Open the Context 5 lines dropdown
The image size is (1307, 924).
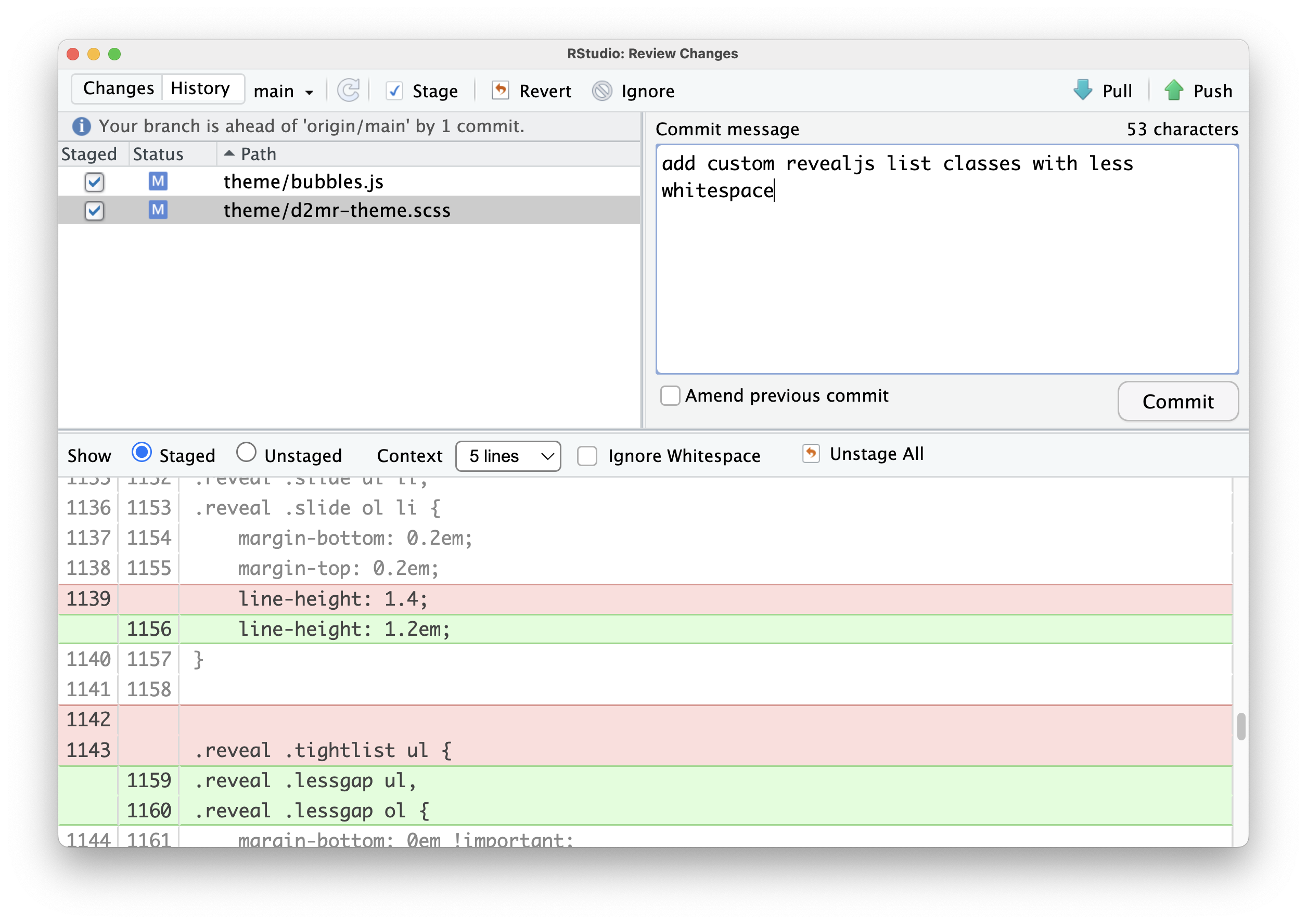tap(508, 456)
